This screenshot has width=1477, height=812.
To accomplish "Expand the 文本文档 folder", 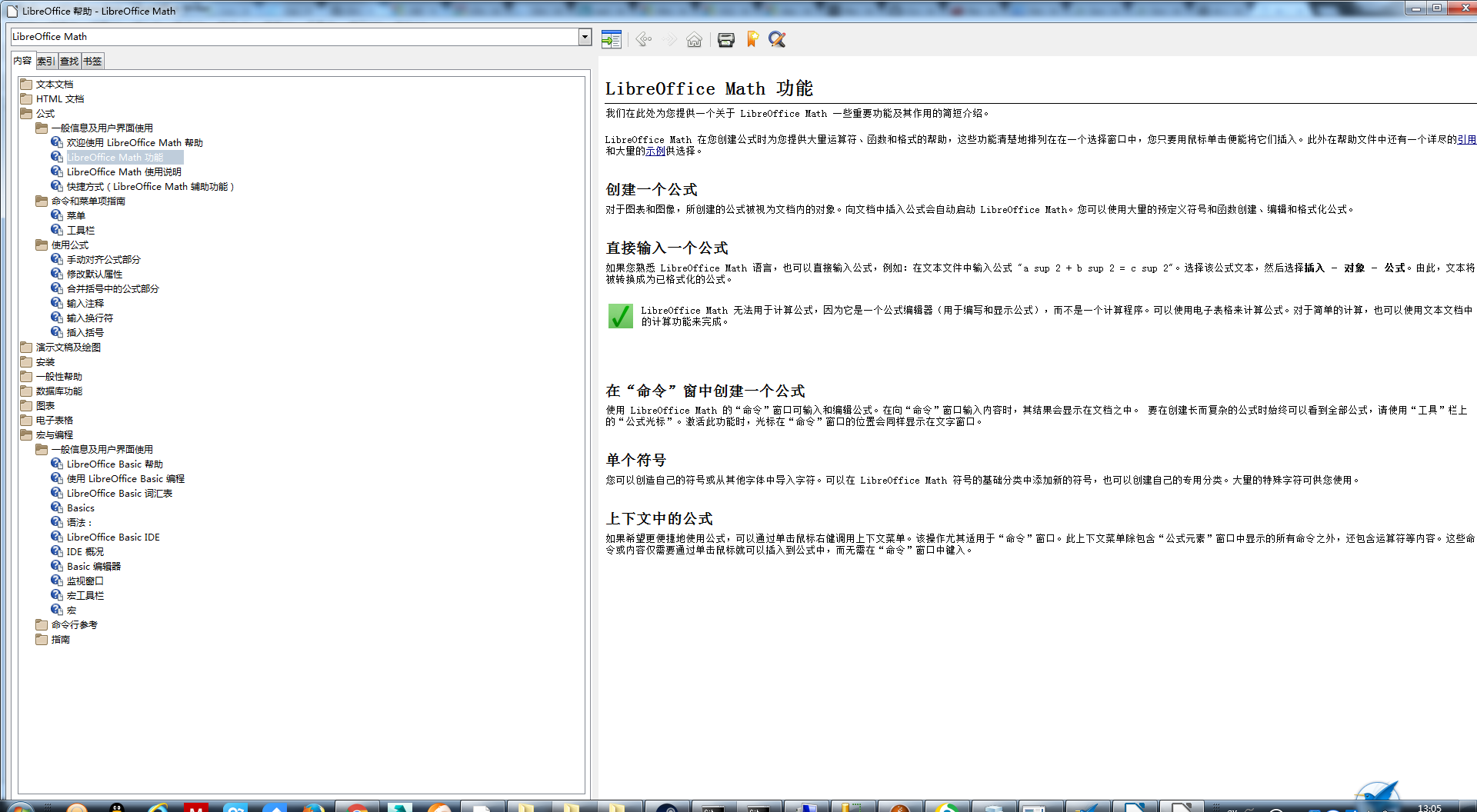I will point(26,84).
